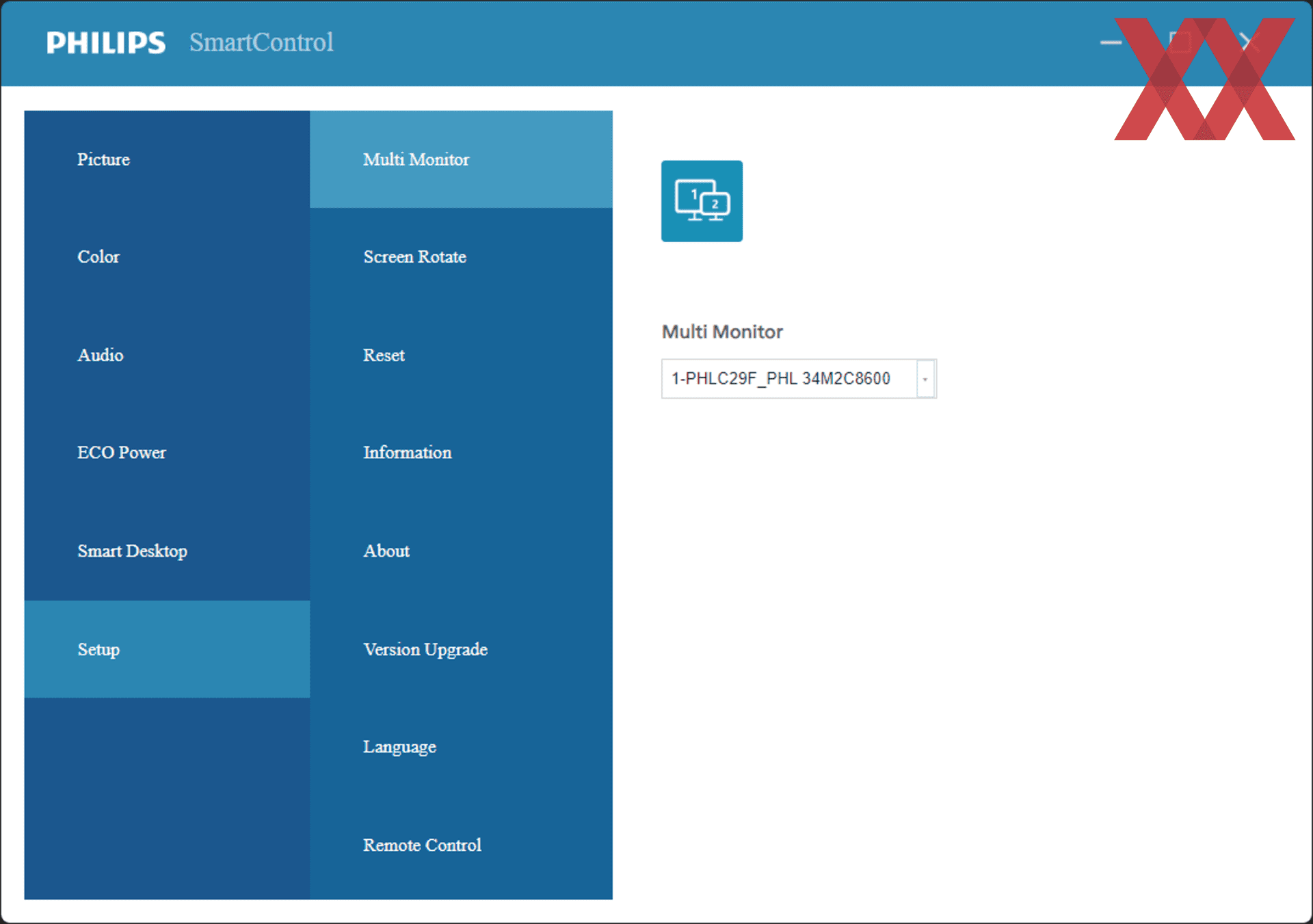
Task: Open the About page
Action: [461, 551]
